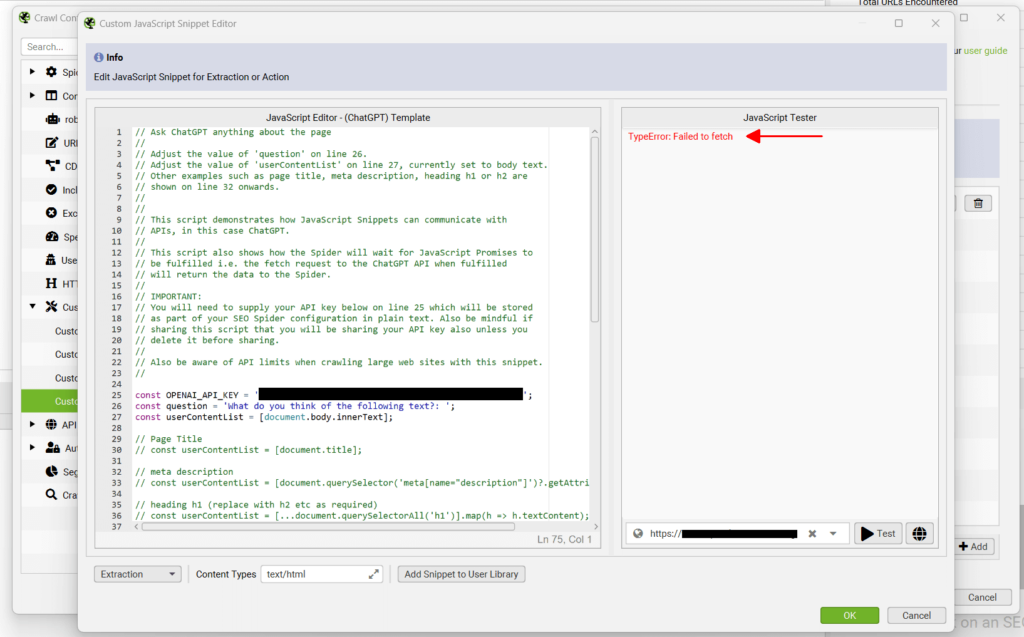Run the snippet with the Test button
Screen dimensions: 1024x637
click(x=877, y=533)
